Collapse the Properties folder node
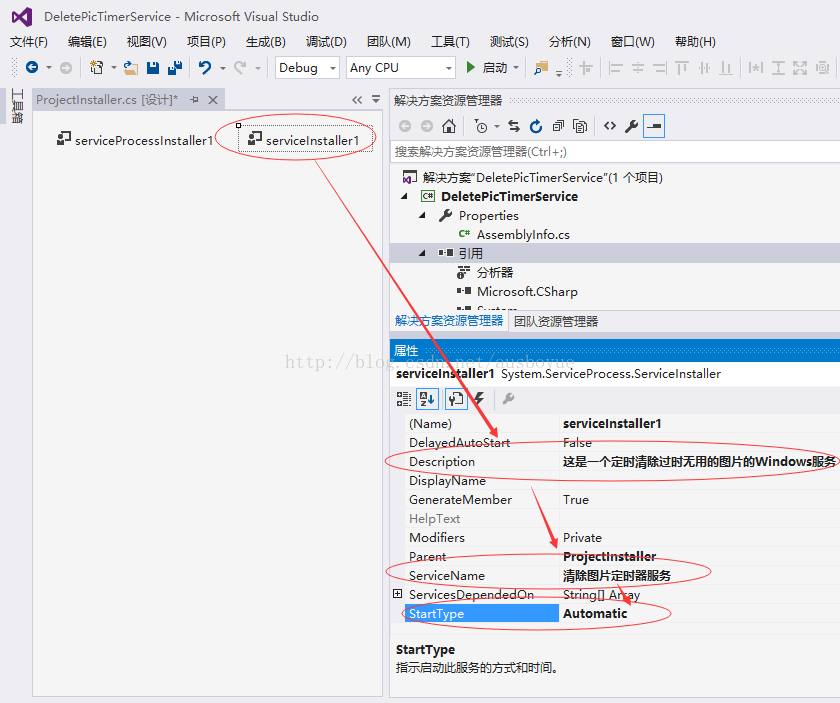Viewport: 840px width, 703px height. tap(422, 215)
